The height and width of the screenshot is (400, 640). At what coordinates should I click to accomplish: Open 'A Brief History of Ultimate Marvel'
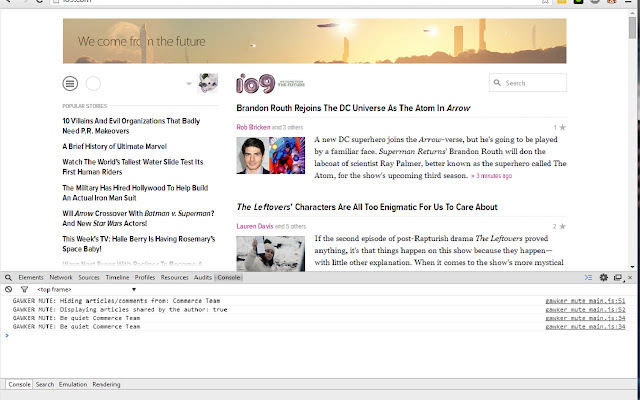(x=114, y=146)
